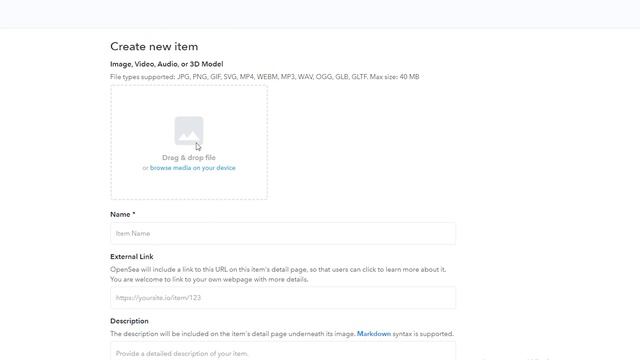Click the Name field label

[x=122, y=214]
